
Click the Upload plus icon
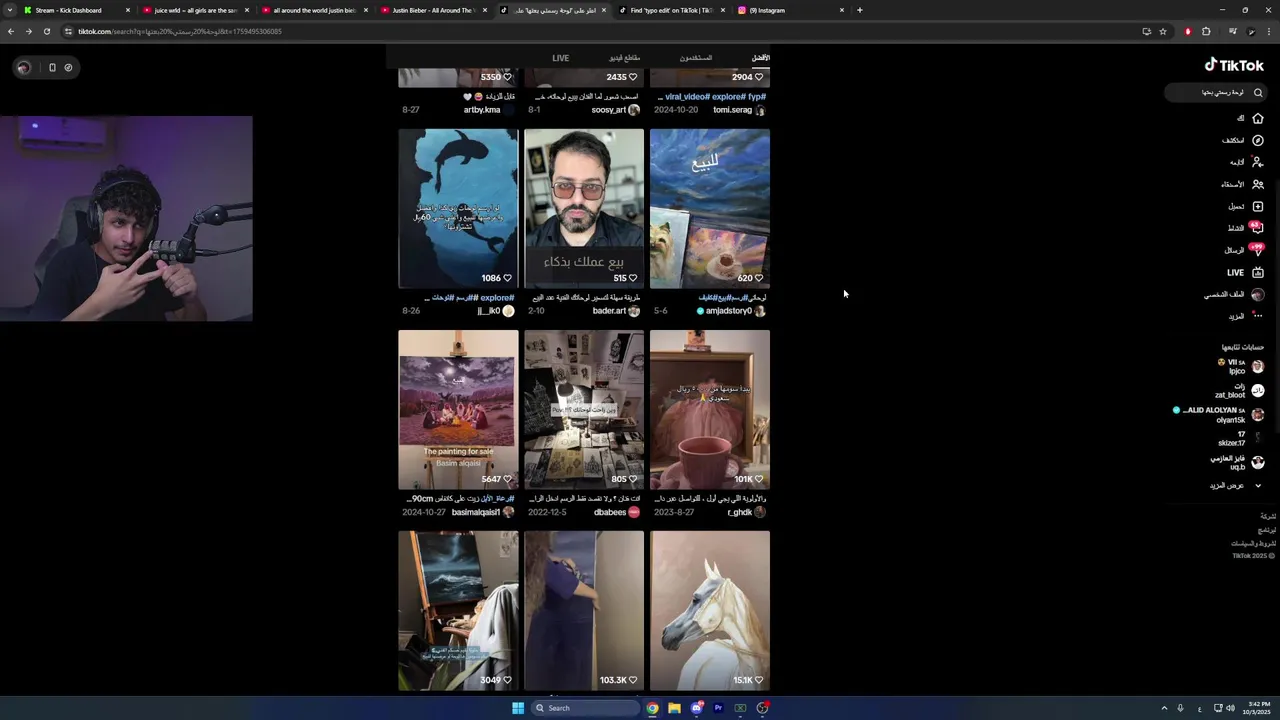pyautogui.click(x=1258, y=206)
